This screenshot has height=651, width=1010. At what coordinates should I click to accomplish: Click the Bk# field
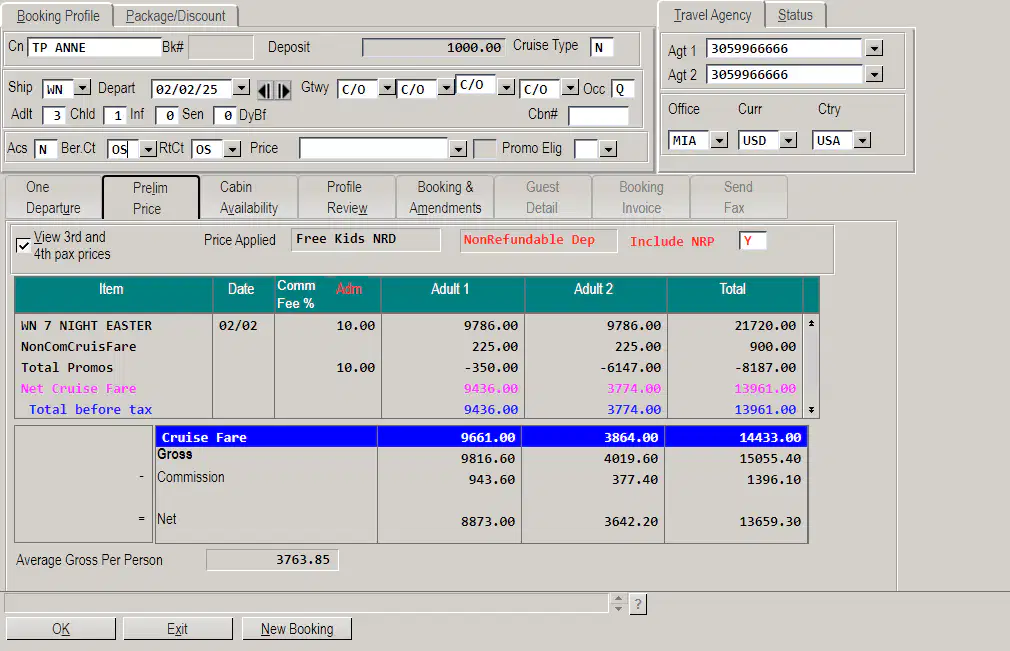(220, 48)
